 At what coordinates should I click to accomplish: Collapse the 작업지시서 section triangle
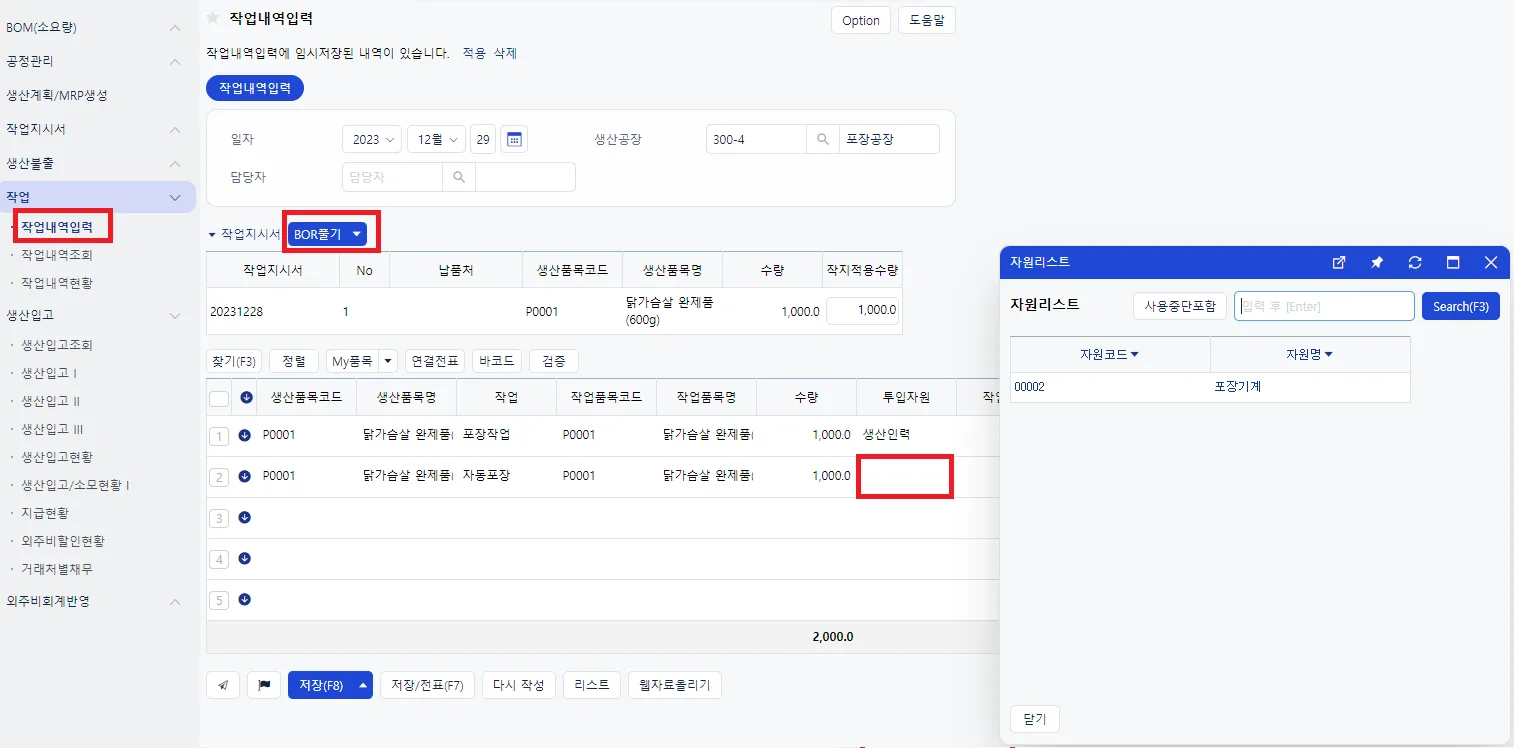pos(212,234)
